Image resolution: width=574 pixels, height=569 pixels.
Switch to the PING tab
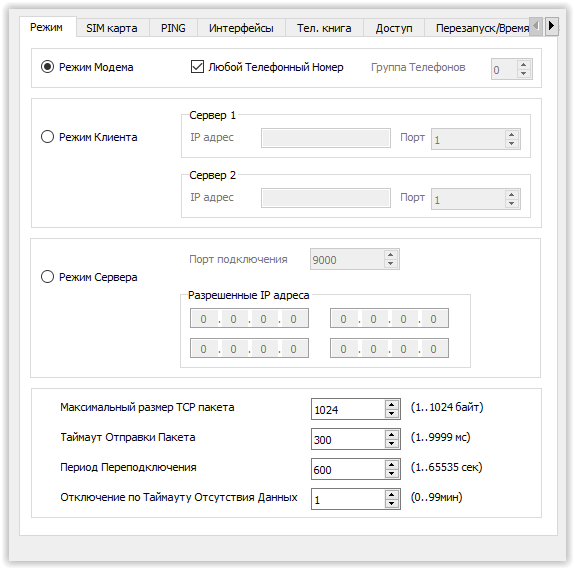(x=173, y=28)
